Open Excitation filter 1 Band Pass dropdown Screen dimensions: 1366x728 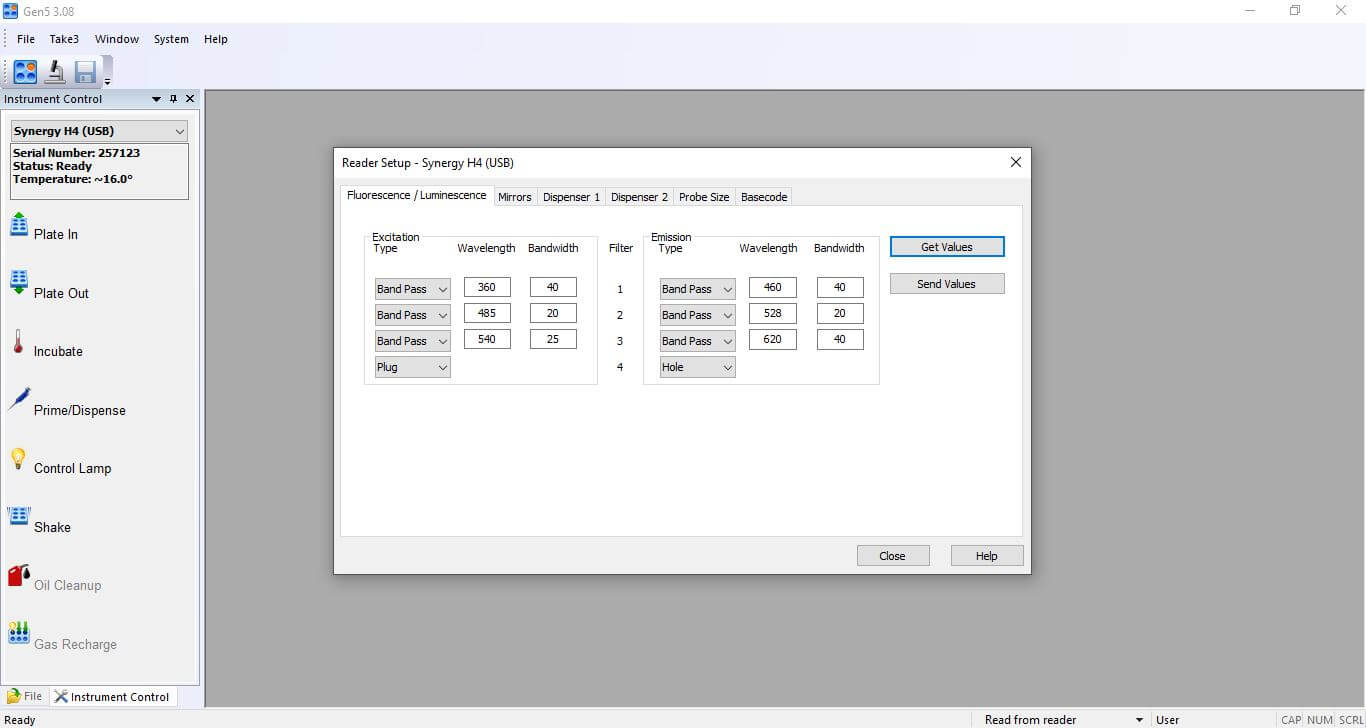(412, 289)
